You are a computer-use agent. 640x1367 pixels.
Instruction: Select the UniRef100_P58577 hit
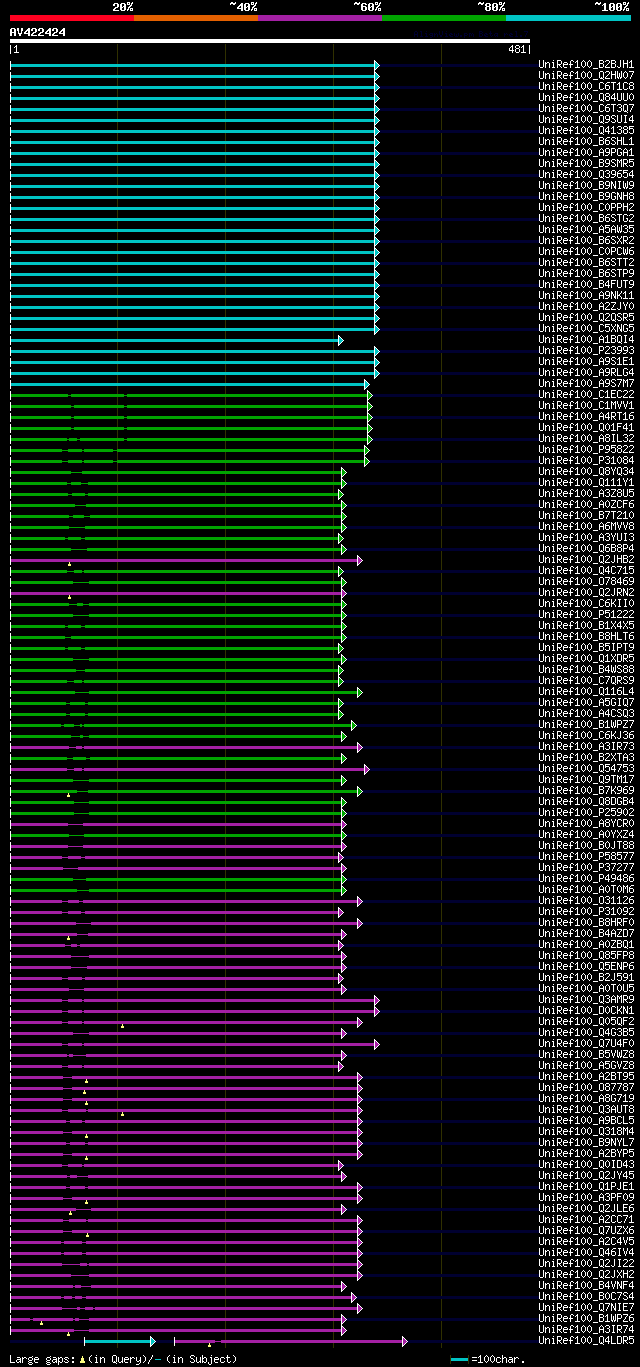click(x=586, y=856)
